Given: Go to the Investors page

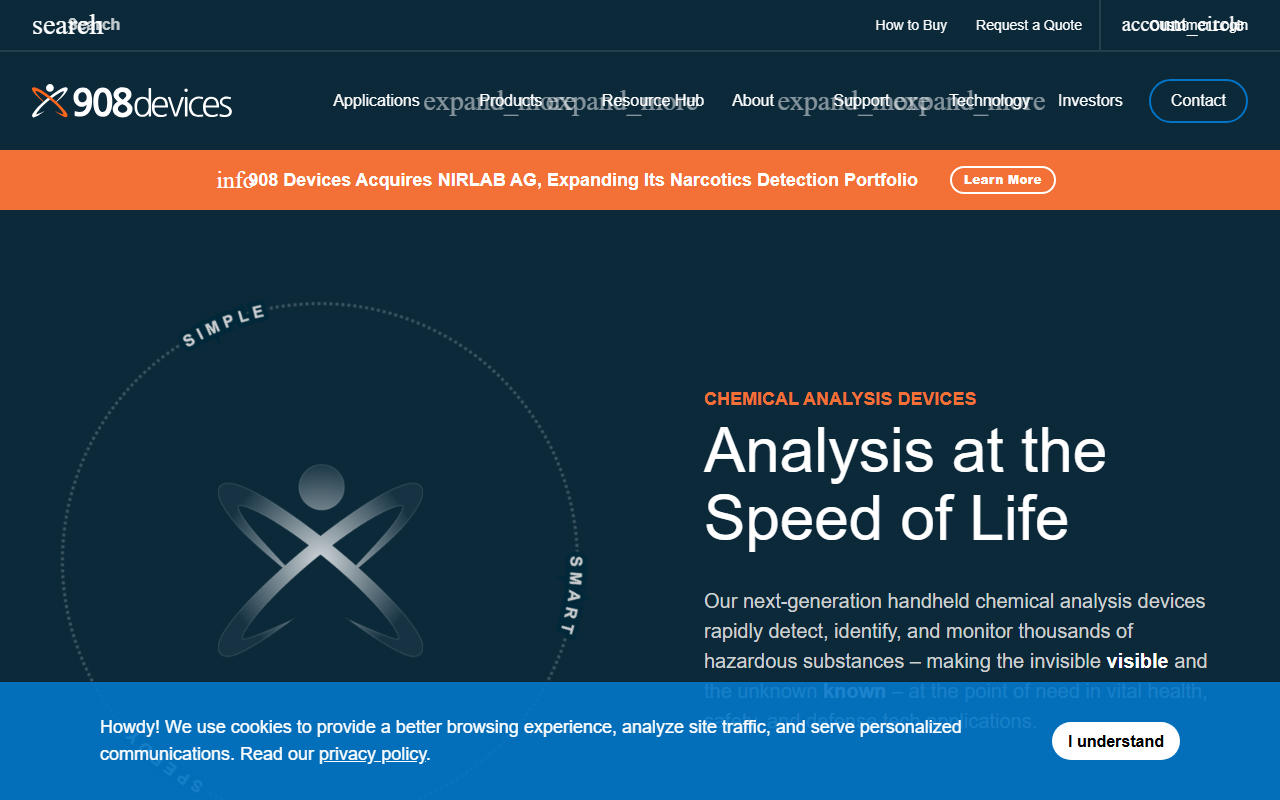Looking at the screenshot, I should [1090, 101].
